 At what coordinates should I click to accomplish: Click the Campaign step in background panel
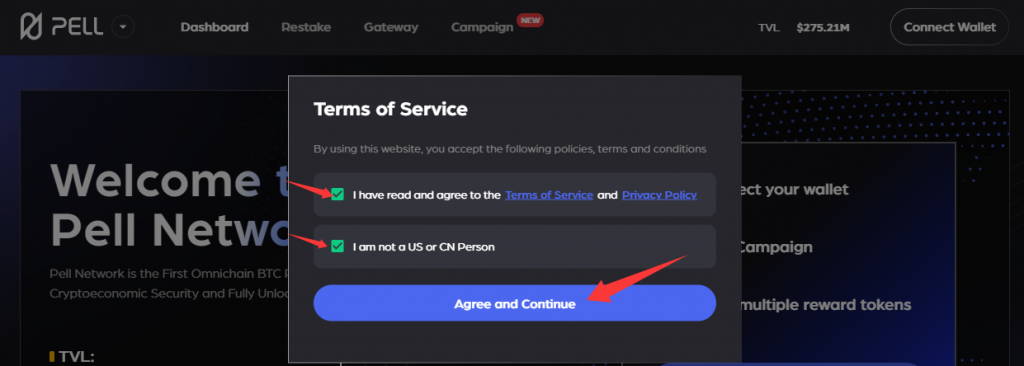point(775,248)
